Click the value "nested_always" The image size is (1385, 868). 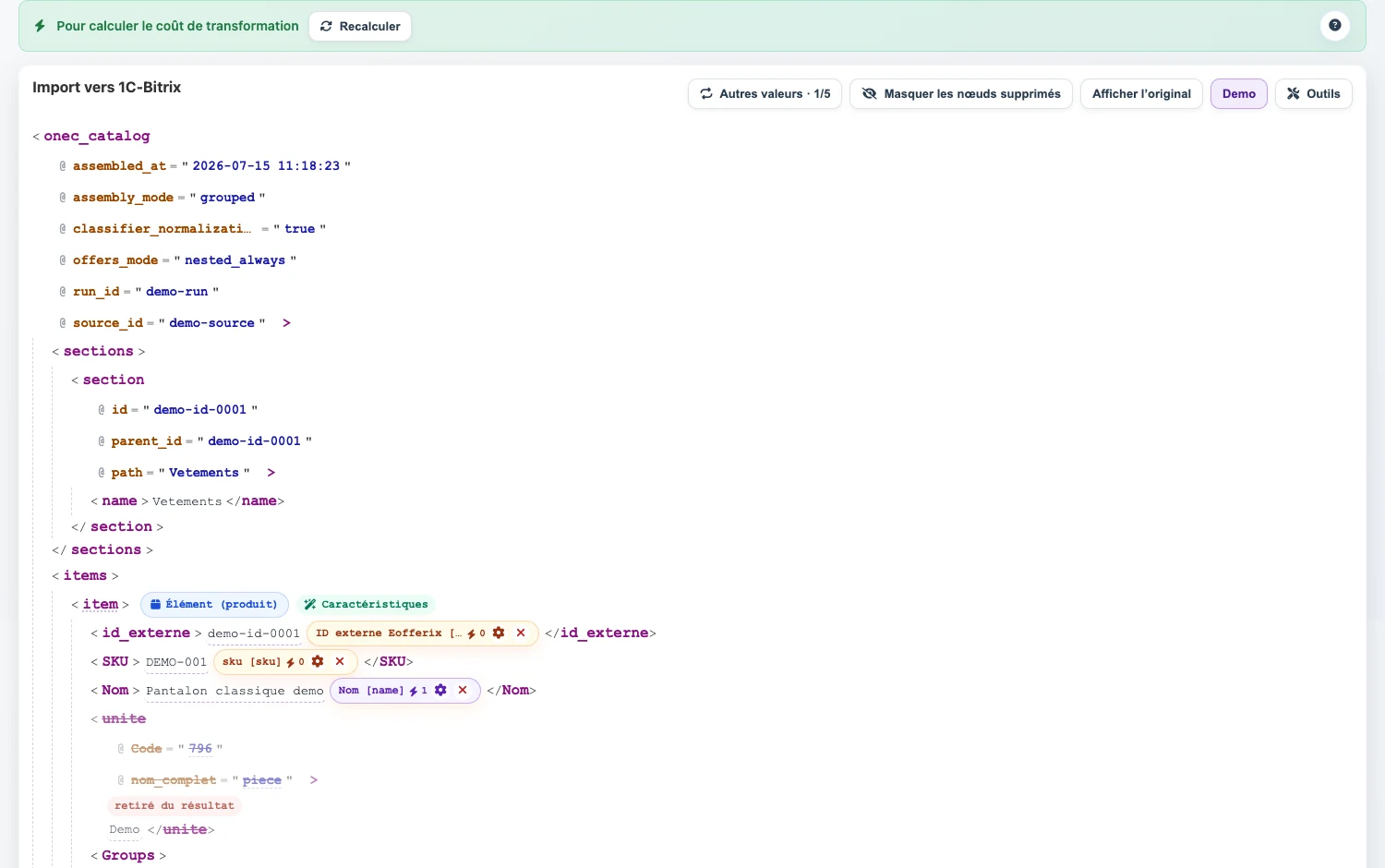(235, 259)
